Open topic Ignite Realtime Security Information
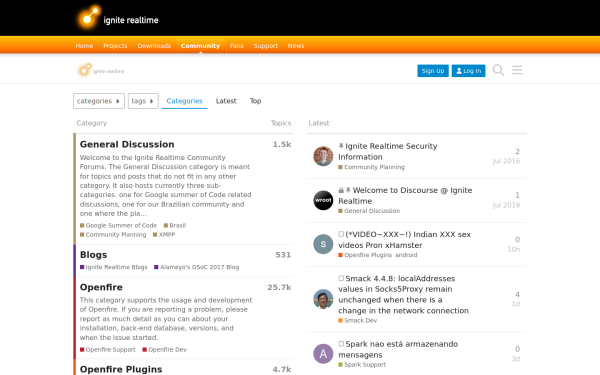The width and height of the screenshot is (600, 375). 388,152
